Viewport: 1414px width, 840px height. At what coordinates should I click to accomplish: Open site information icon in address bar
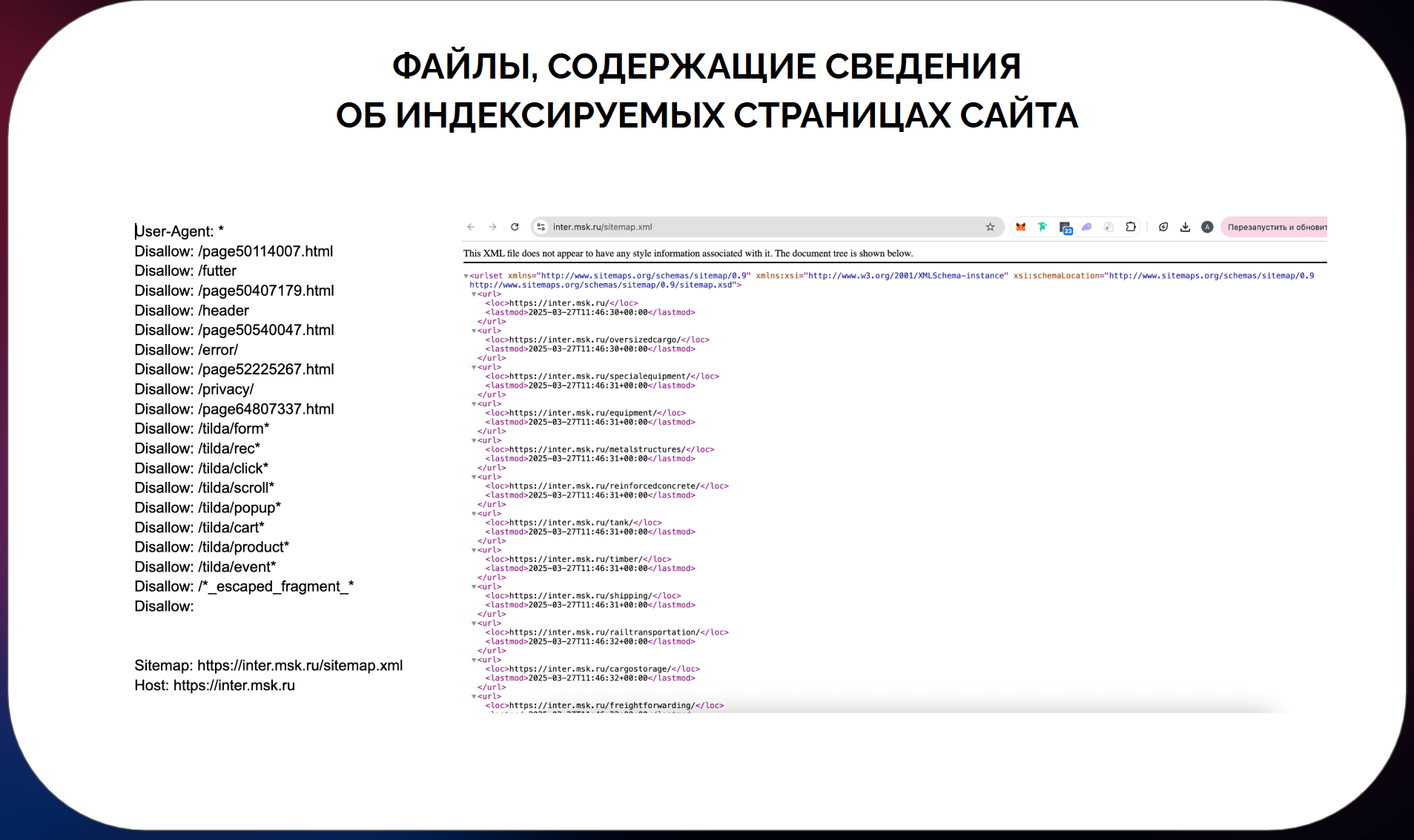coord(541,227)
